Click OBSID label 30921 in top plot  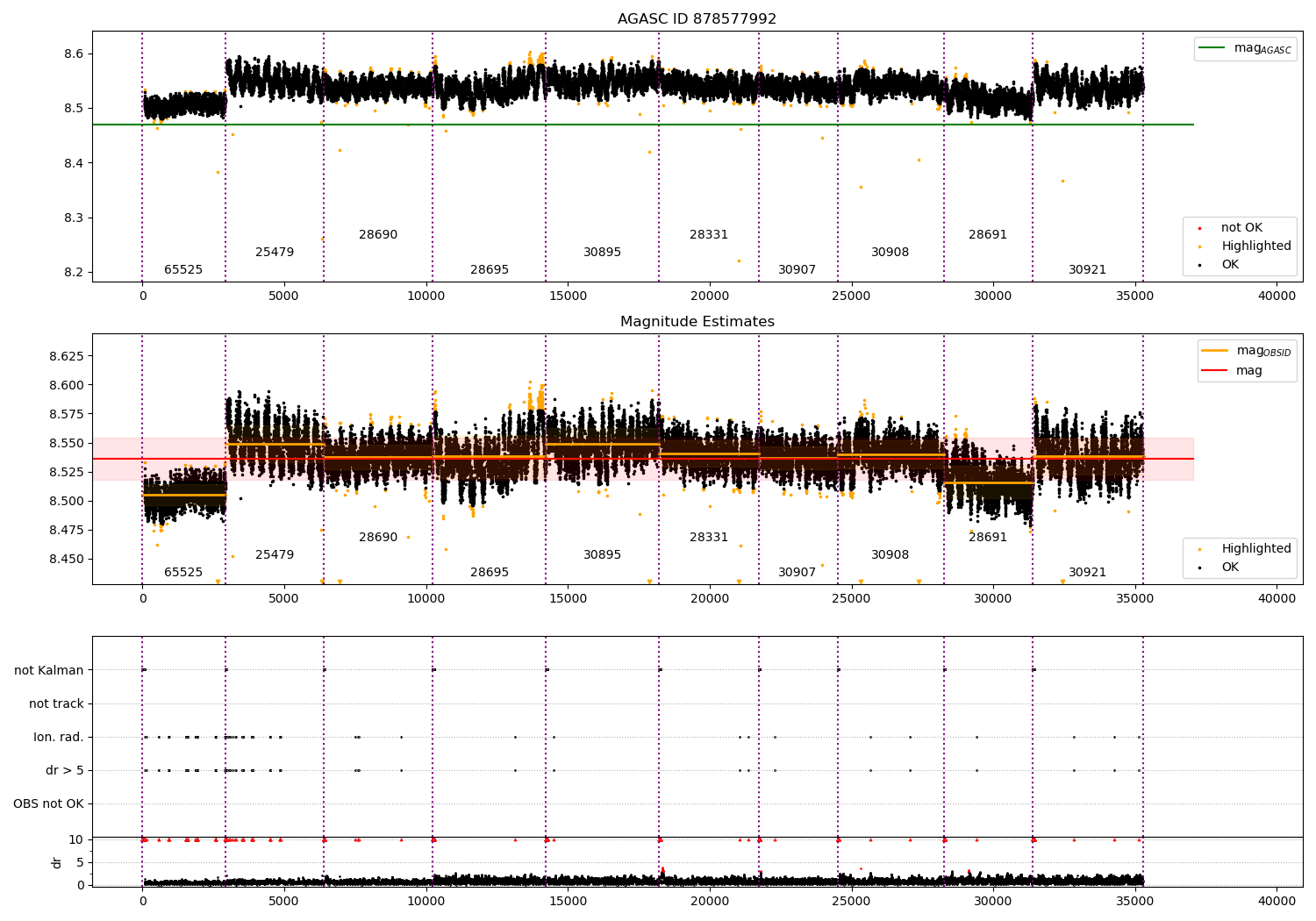[1088, 270]
